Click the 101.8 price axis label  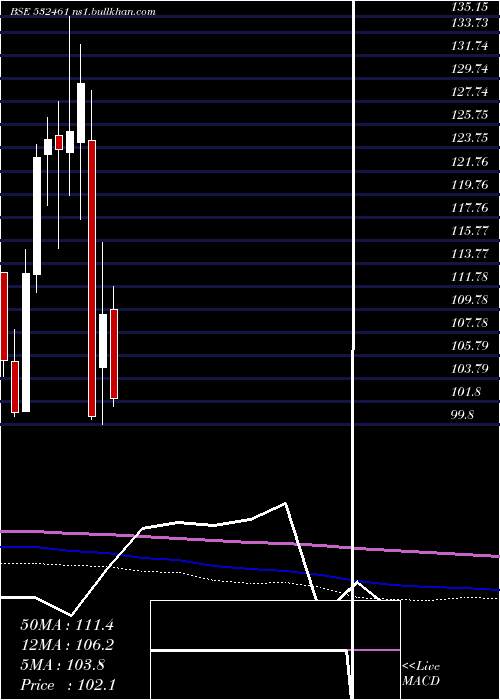coord(466,392)
